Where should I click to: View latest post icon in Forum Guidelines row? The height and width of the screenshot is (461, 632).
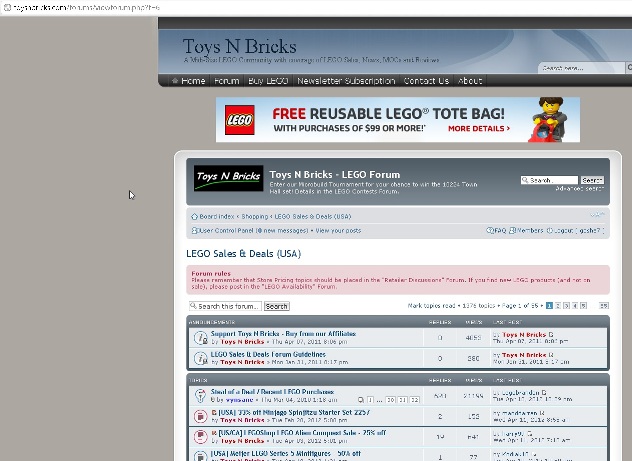coord(551,355)
